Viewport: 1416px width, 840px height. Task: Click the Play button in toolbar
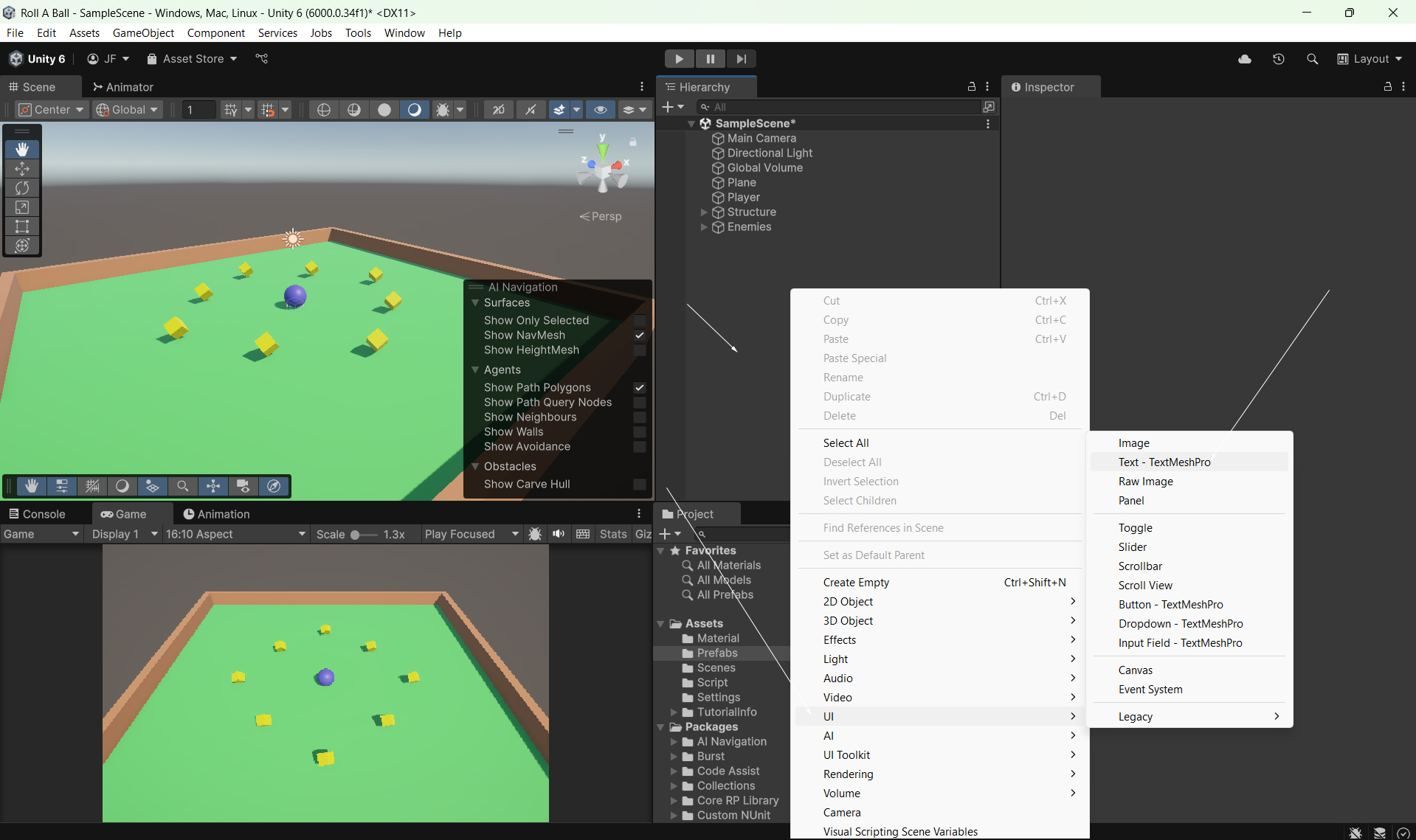pyautogui.click(x=679, y=59)
